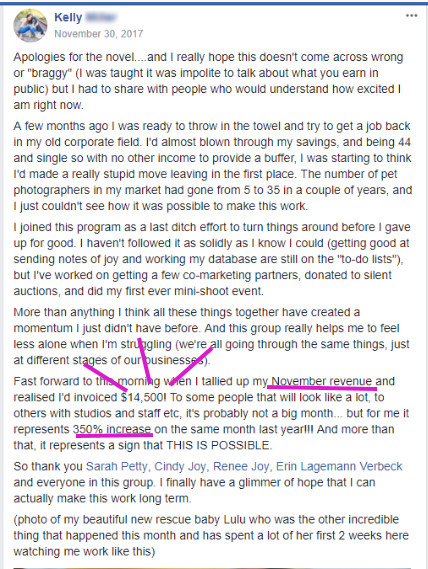The image size is (428, 569).
Task: Open the post options three-dot menu
Action: [411, 16]
